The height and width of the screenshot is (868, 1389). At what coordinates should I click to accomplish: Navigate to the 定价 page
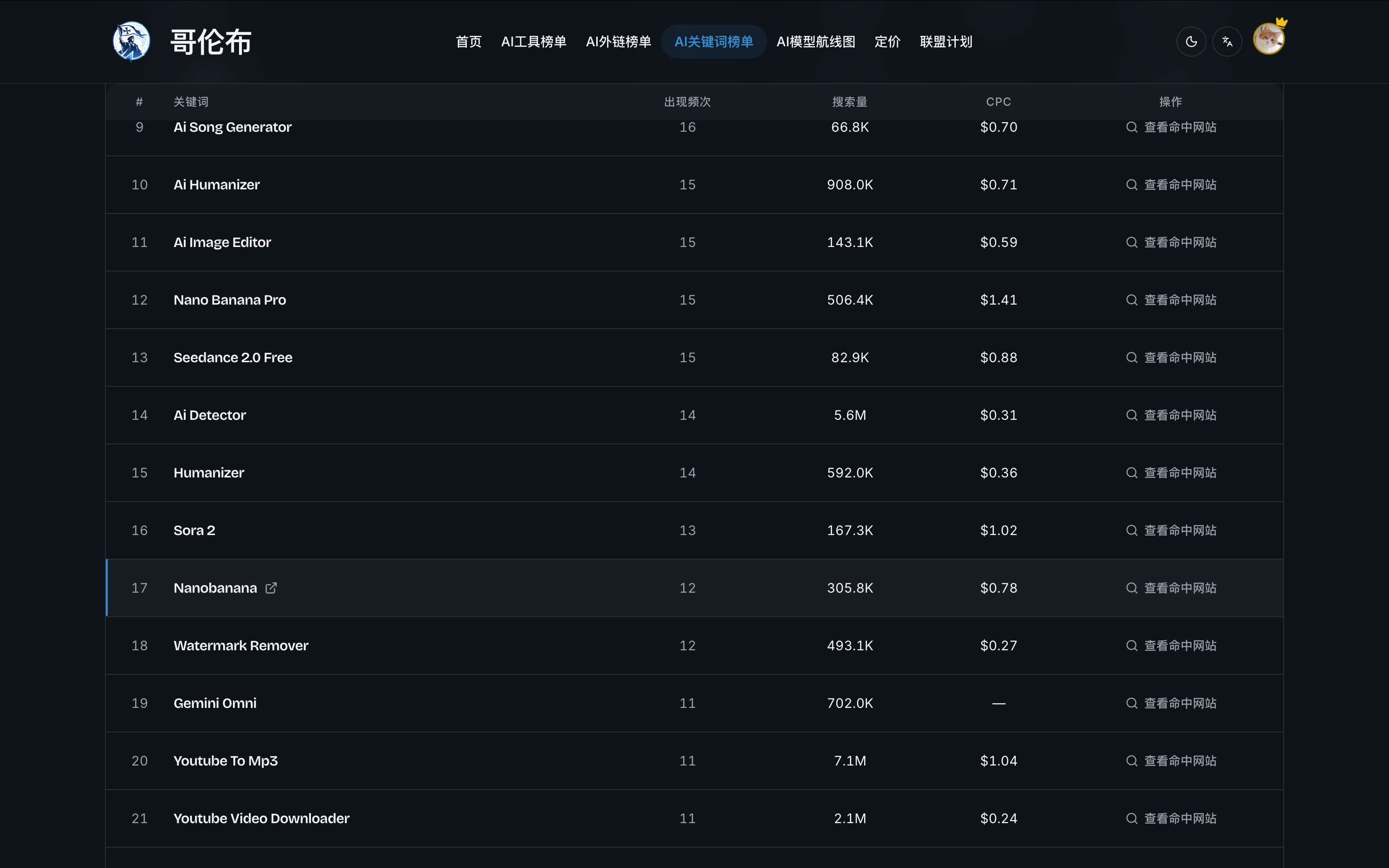point(887,42)
